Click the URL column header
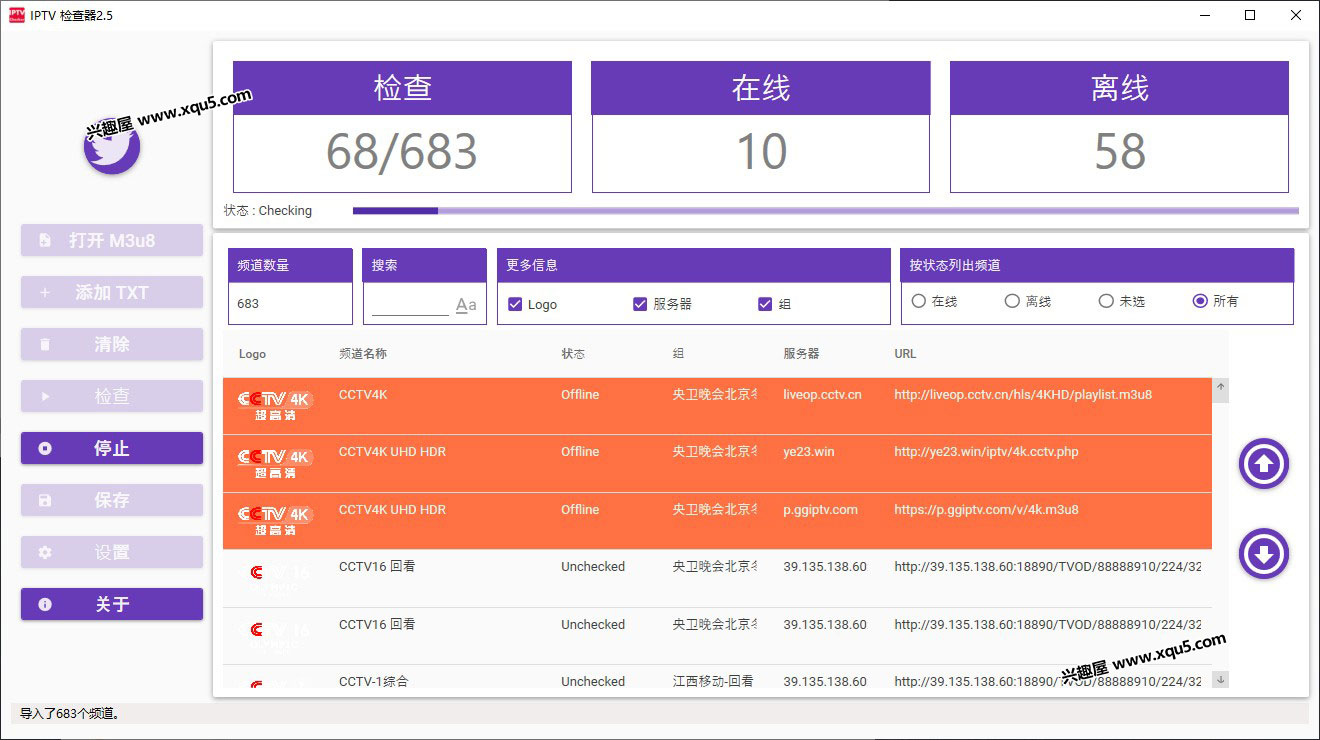Screen dimensions: 1320x740 (x=905, y=354)
